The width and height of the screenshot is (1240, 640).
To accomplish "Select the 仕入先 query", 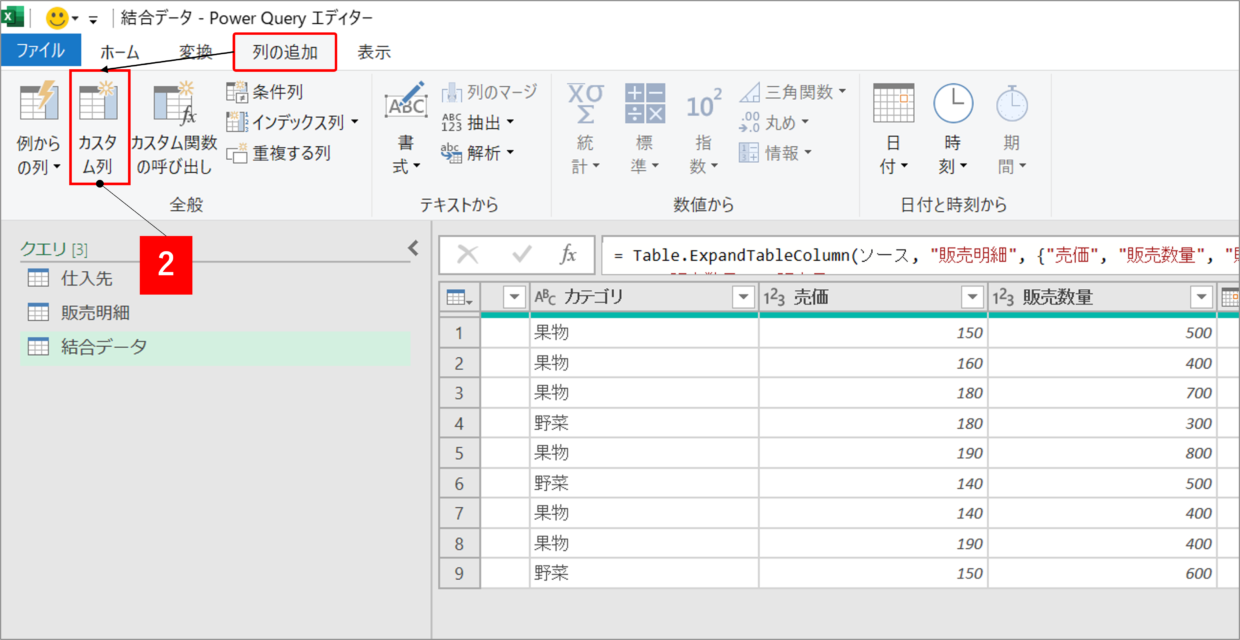I will [215, 279].
